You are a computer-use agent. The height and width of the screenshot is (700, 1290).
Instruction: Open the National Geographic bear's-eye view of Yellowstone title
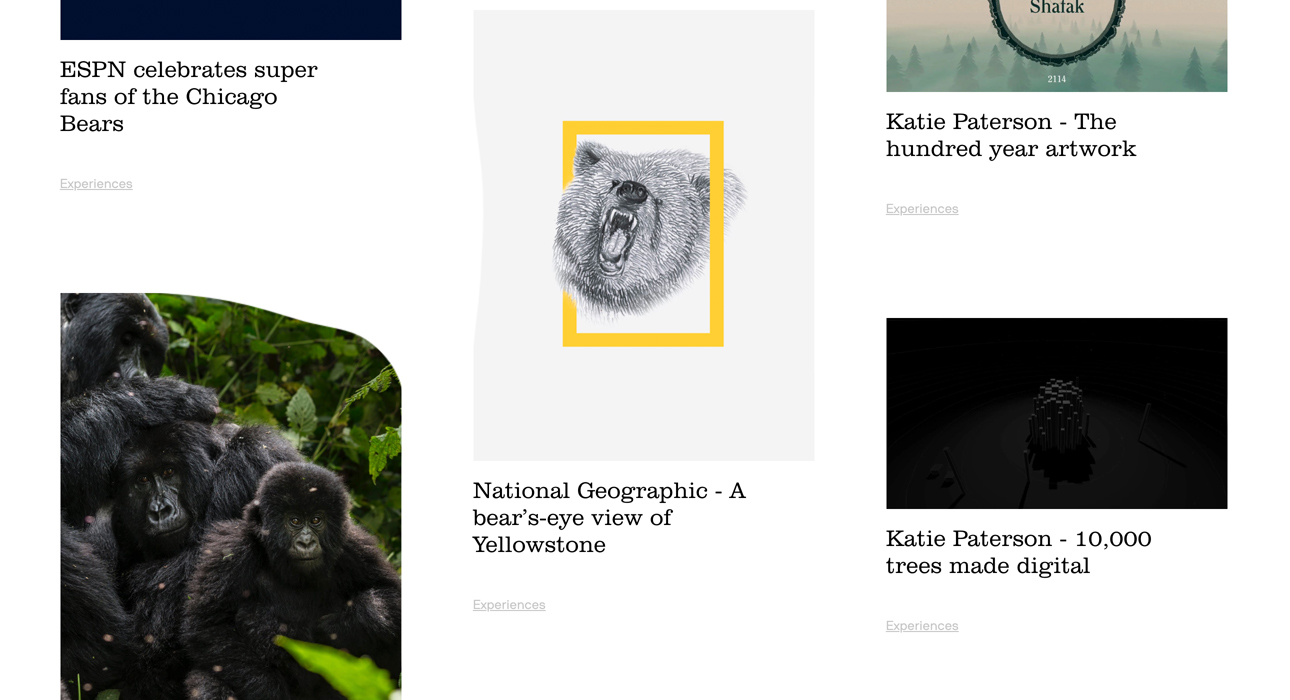pos(609,518)
